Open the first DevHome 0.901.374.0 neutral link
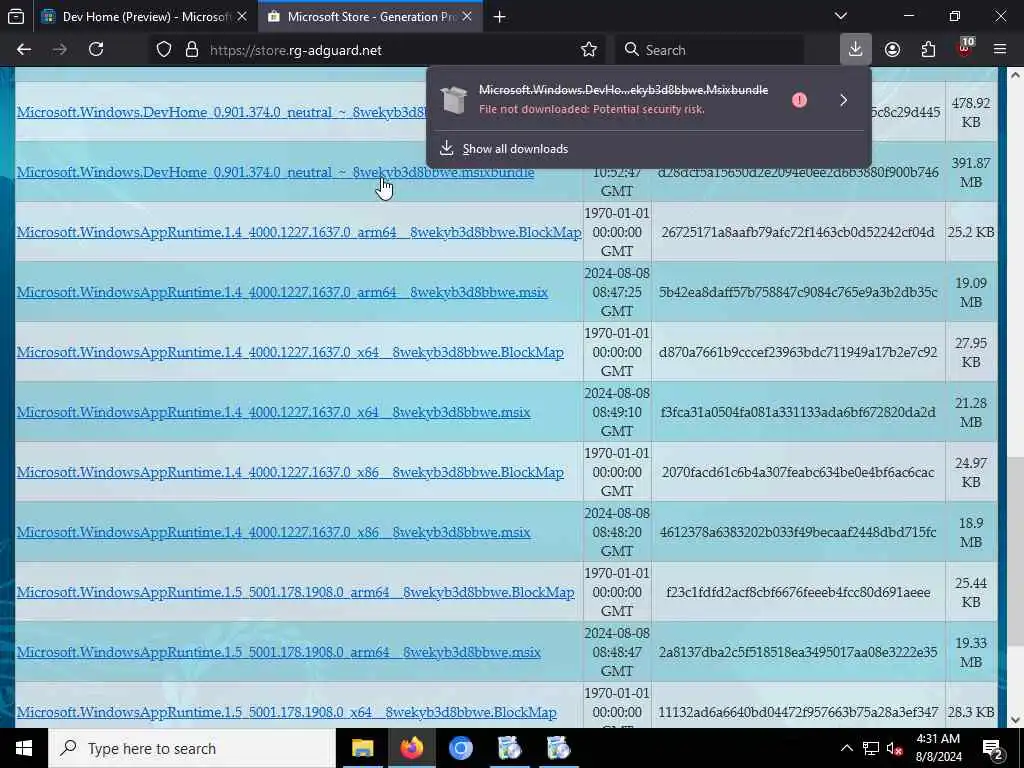This screenshot has width=1024, height=768. point(221,112)
